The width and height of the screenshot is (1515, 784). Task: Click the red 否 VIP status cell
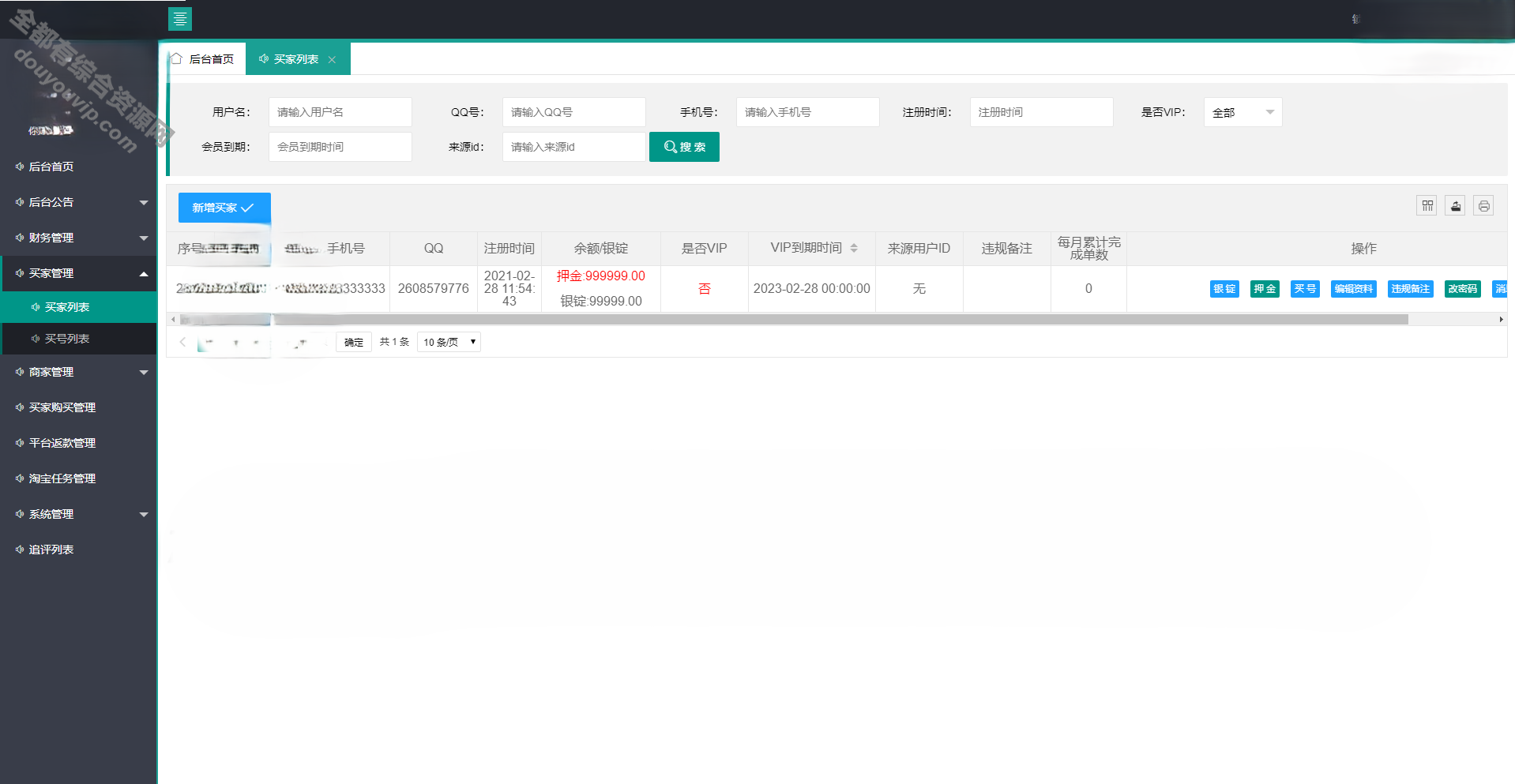coord(705,289)
